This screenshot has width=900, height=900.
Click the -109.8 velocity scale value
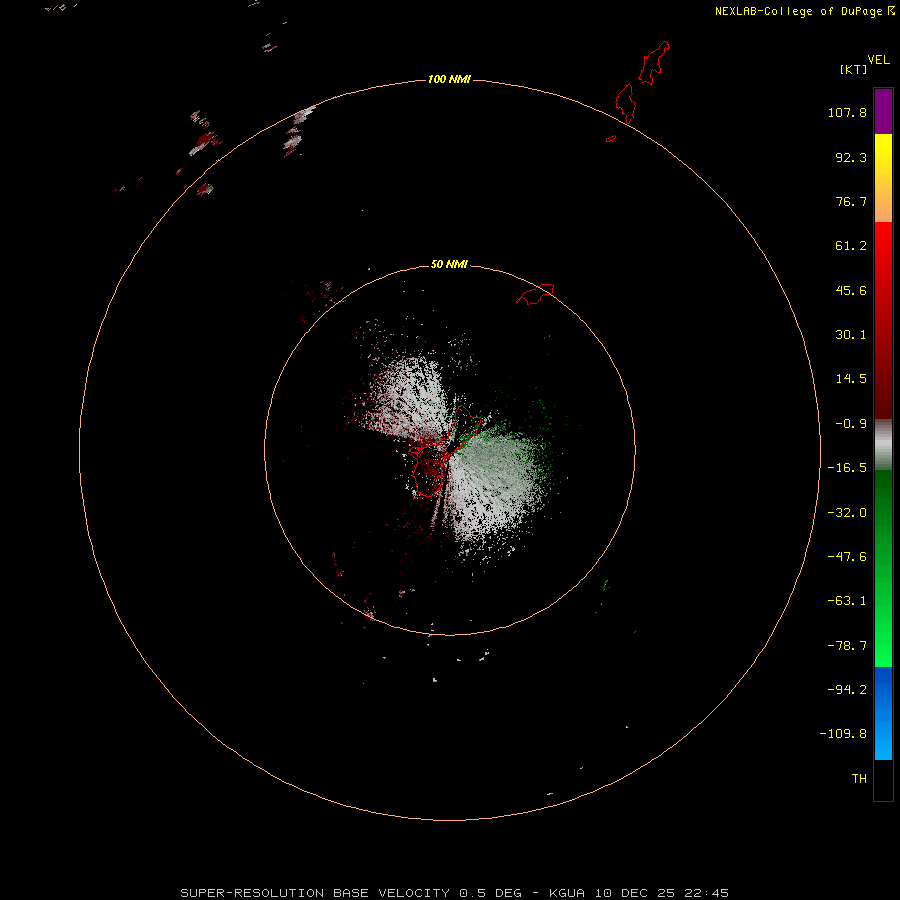point(843,734)
